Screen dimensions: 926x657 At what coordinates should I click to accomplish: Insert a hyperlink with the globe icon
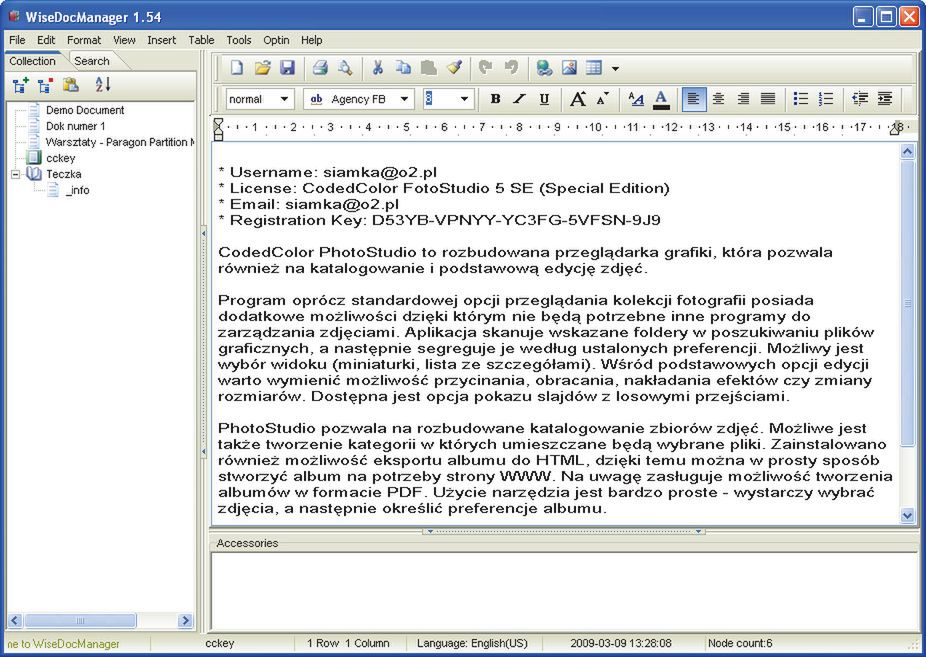pos(544,68)
